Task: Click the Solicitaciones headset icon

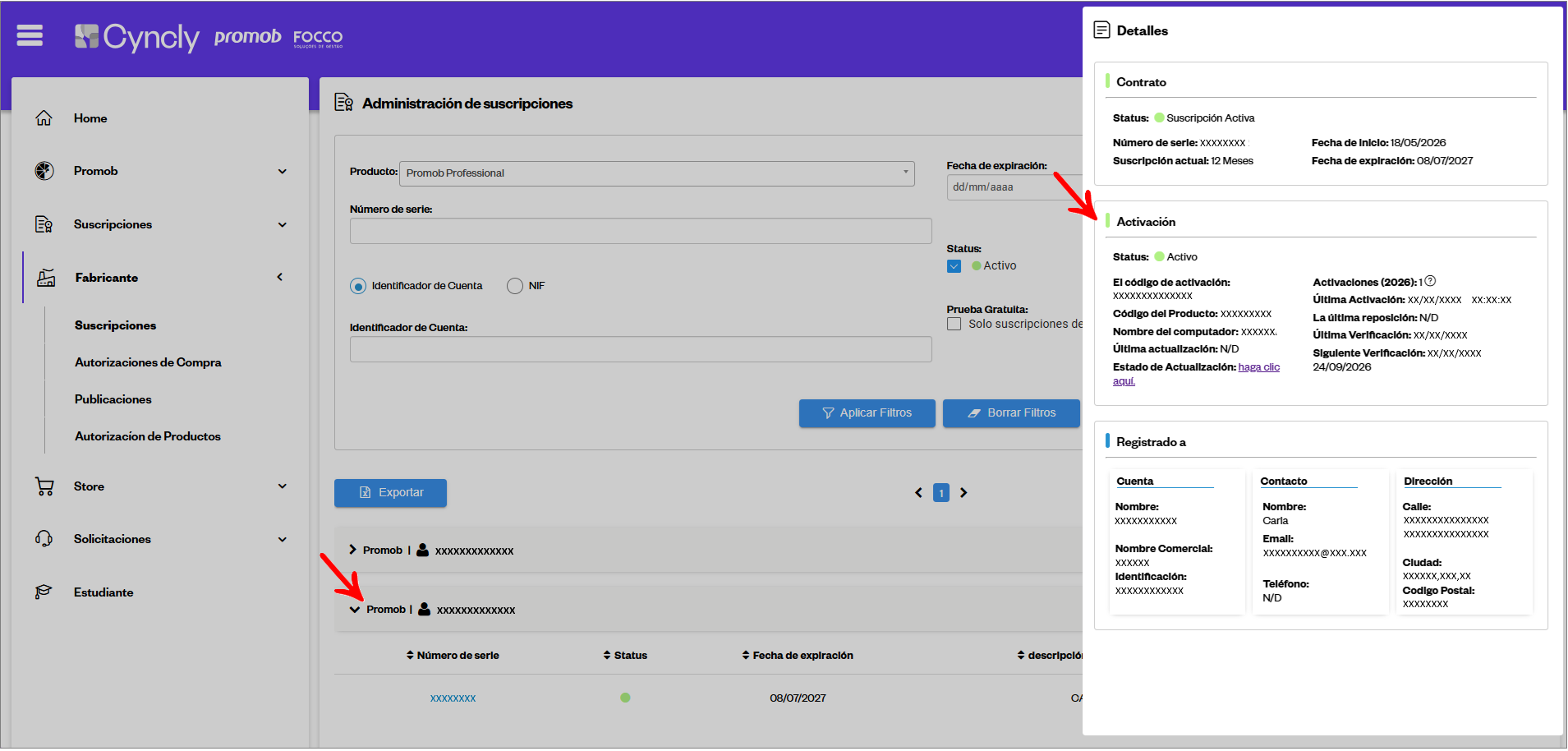Action: click(44, 539)
